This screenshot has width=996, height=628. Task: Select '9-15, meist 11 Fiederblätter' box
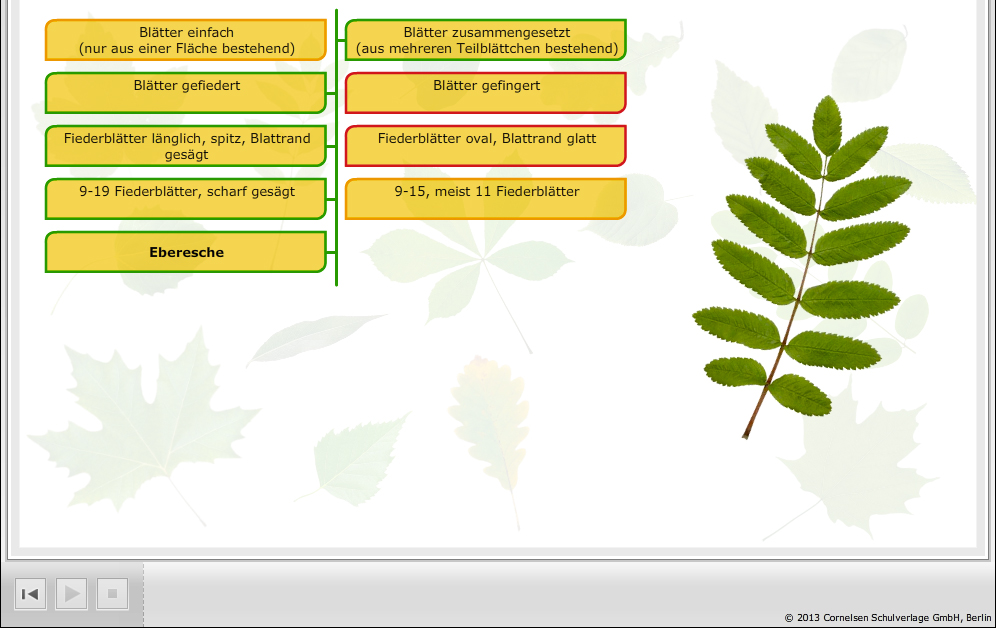click(x=486, y=198)
